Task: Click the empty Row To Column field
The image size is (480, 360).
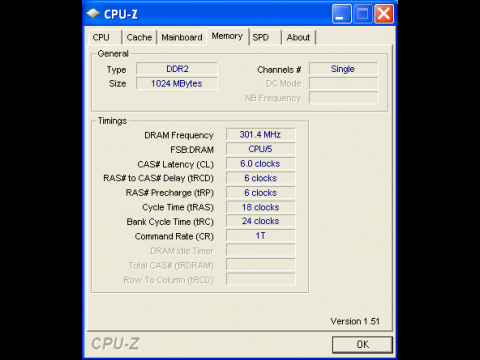Action: click(260, 279)
